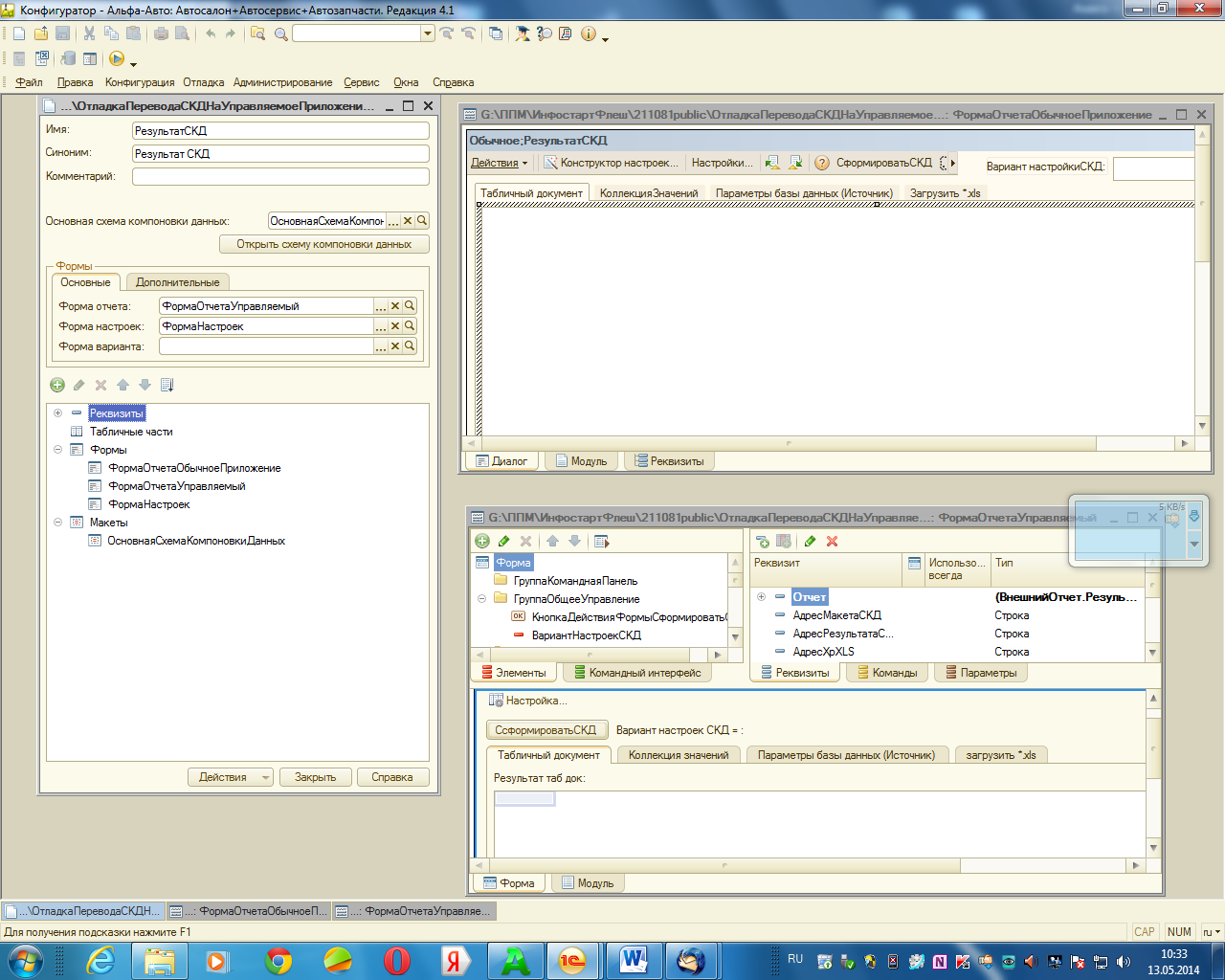Click the green pencil in the Реквизит panel toolbar
This screenshot has height=980, width=1225.
point(811,541)
